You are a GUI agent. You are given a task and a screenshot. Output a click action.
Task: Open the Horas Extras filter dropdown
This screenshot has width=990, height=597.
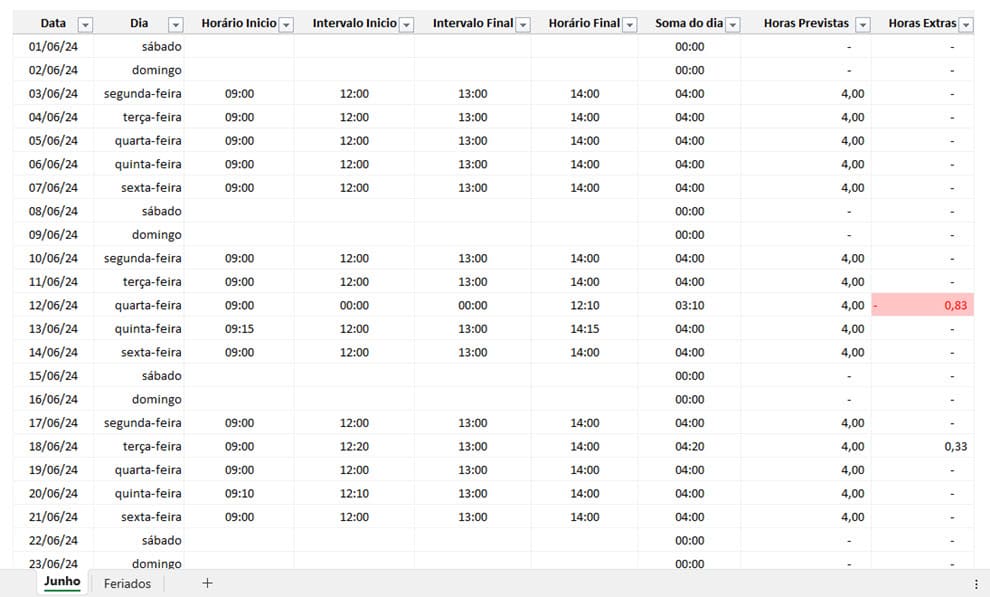click(966, 25)
